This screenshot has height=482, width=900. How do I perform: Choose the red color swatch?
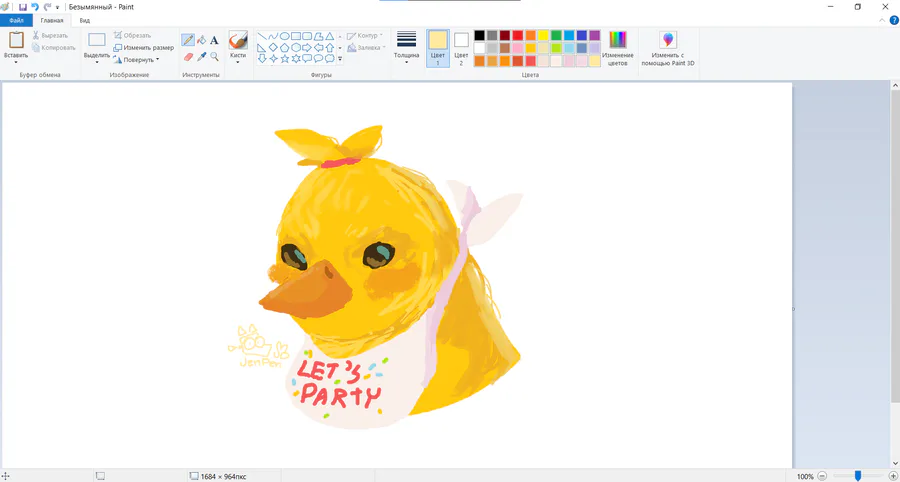pyautogui.click(x=518, y=36)
